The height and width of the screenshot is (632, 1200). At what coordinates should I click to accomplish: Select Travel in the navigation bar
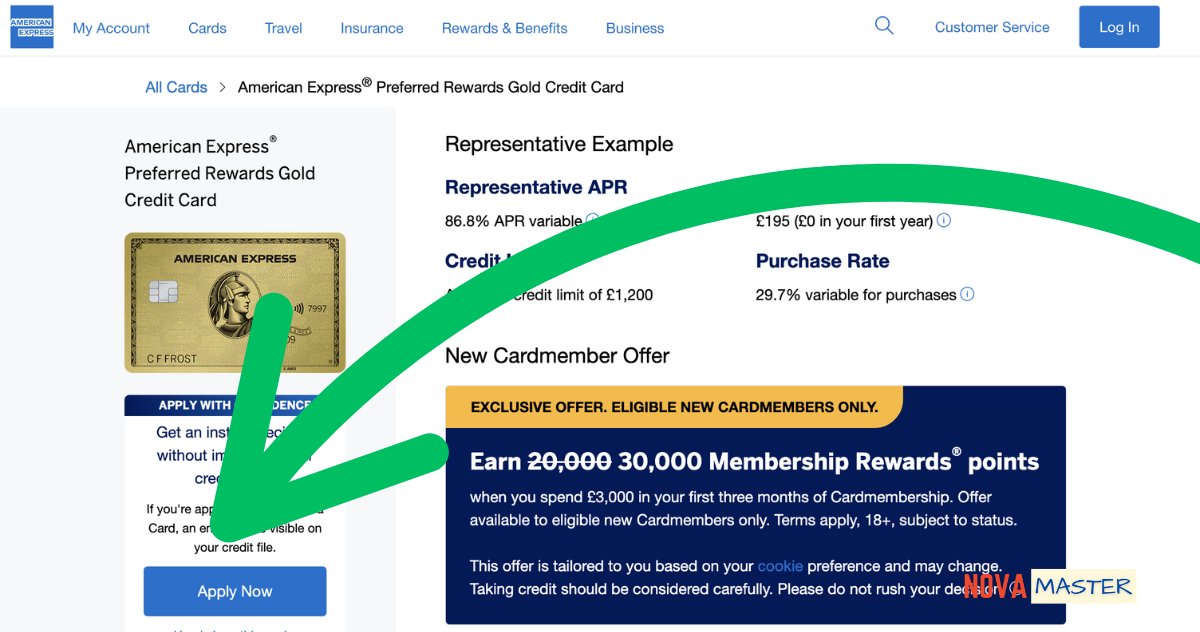coord(283,28)
